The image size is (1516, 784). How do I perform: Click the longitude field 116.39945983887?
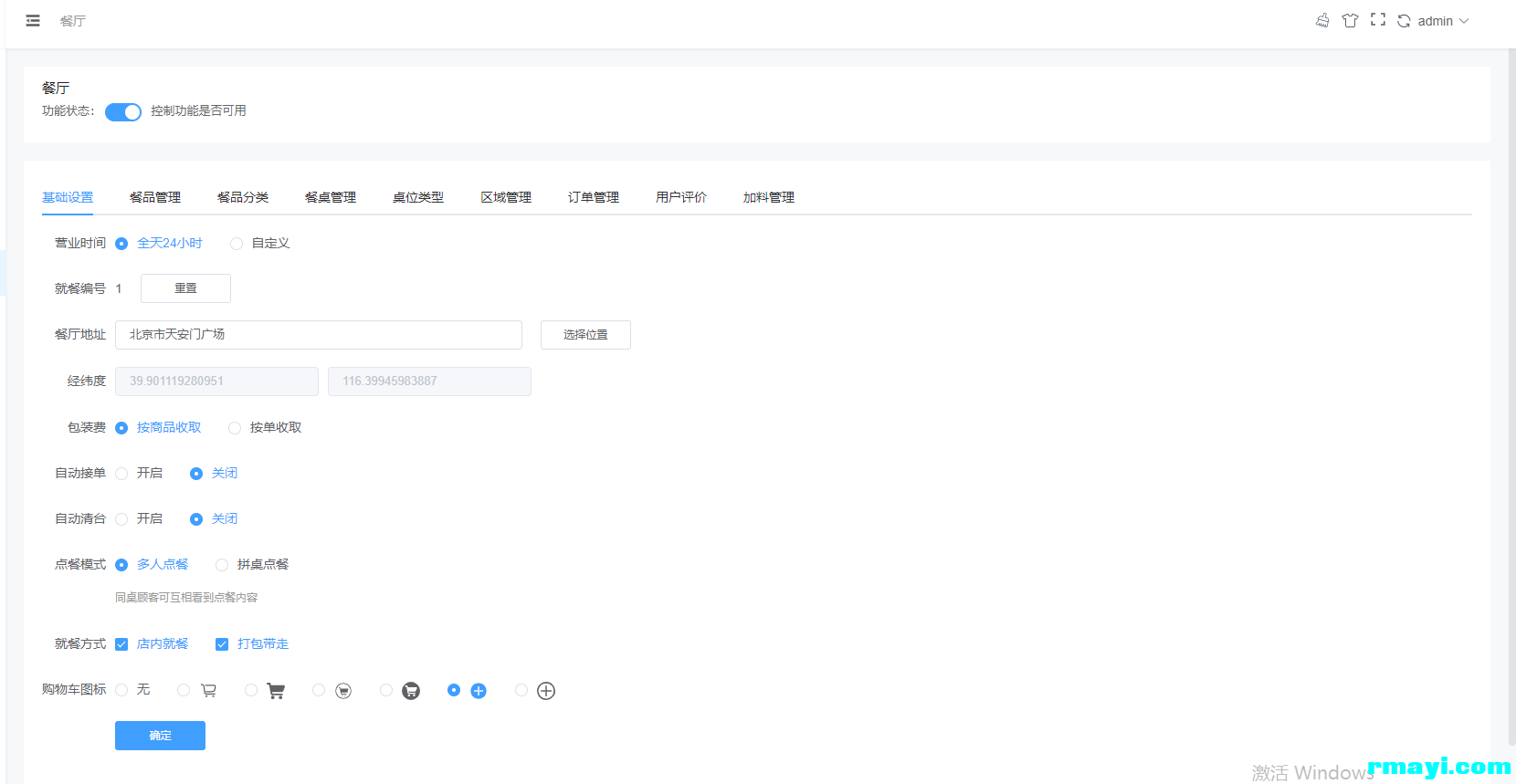(x=429, y=382)
